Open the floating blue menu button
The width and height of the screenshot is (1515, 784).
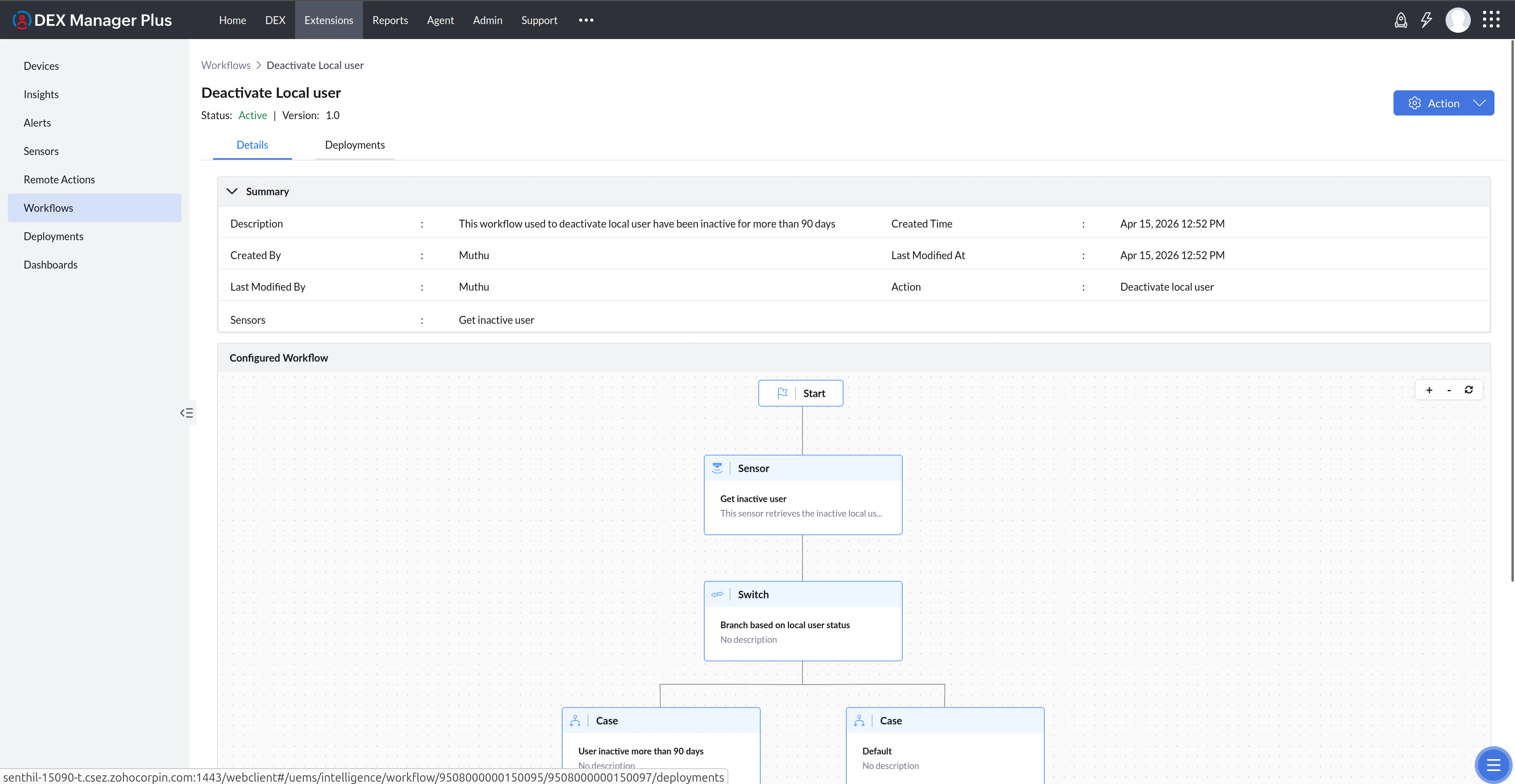1493,765
